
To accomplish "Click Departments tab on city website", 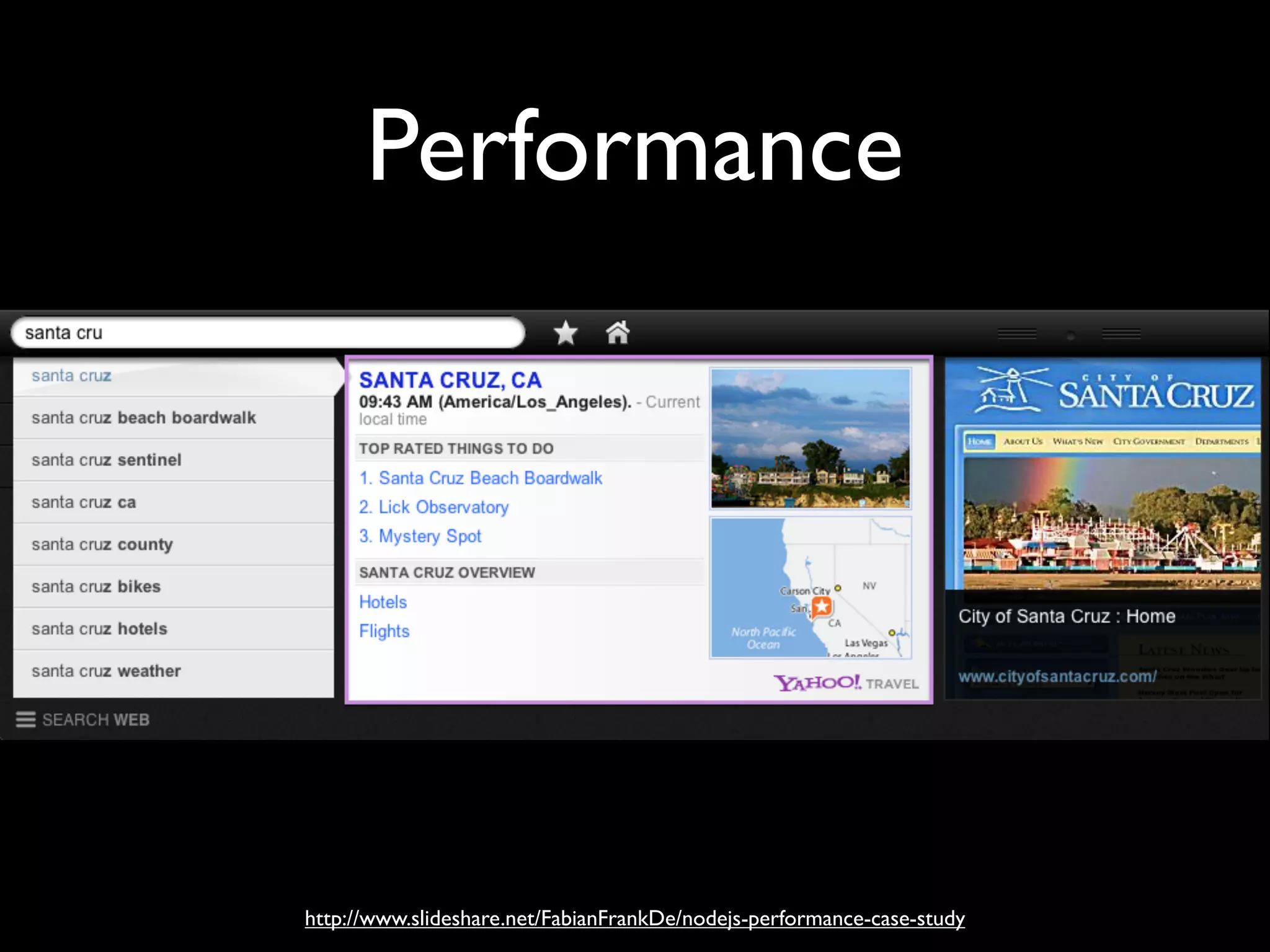I will click(x=1222, y=441).
